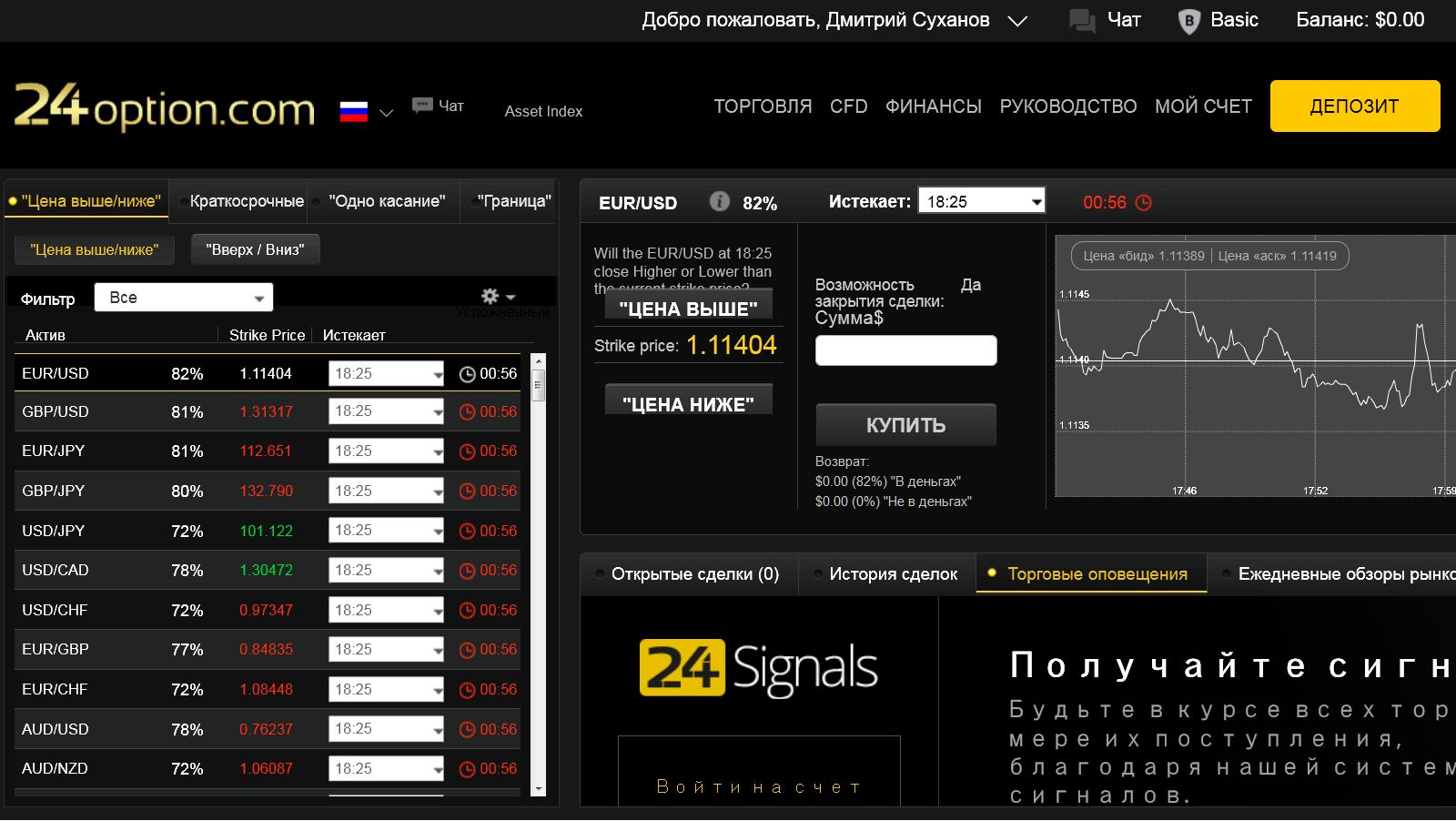
Task: Click the "Цена выше/ниже" sub-button
Action: coord(94,249)
